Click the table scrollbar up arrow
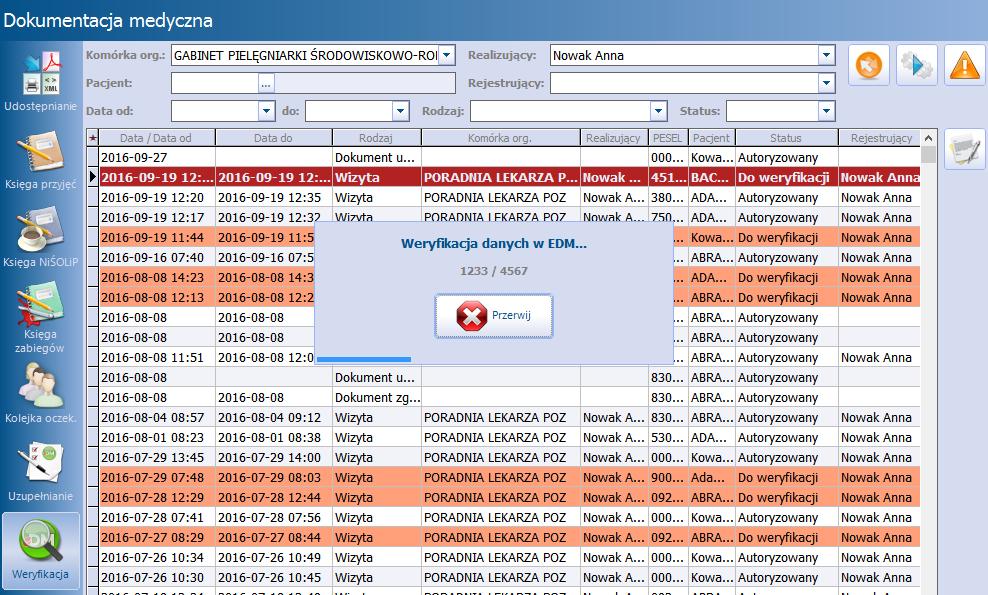This screenshot has width=988, height=595. click(x=928, y=138)
